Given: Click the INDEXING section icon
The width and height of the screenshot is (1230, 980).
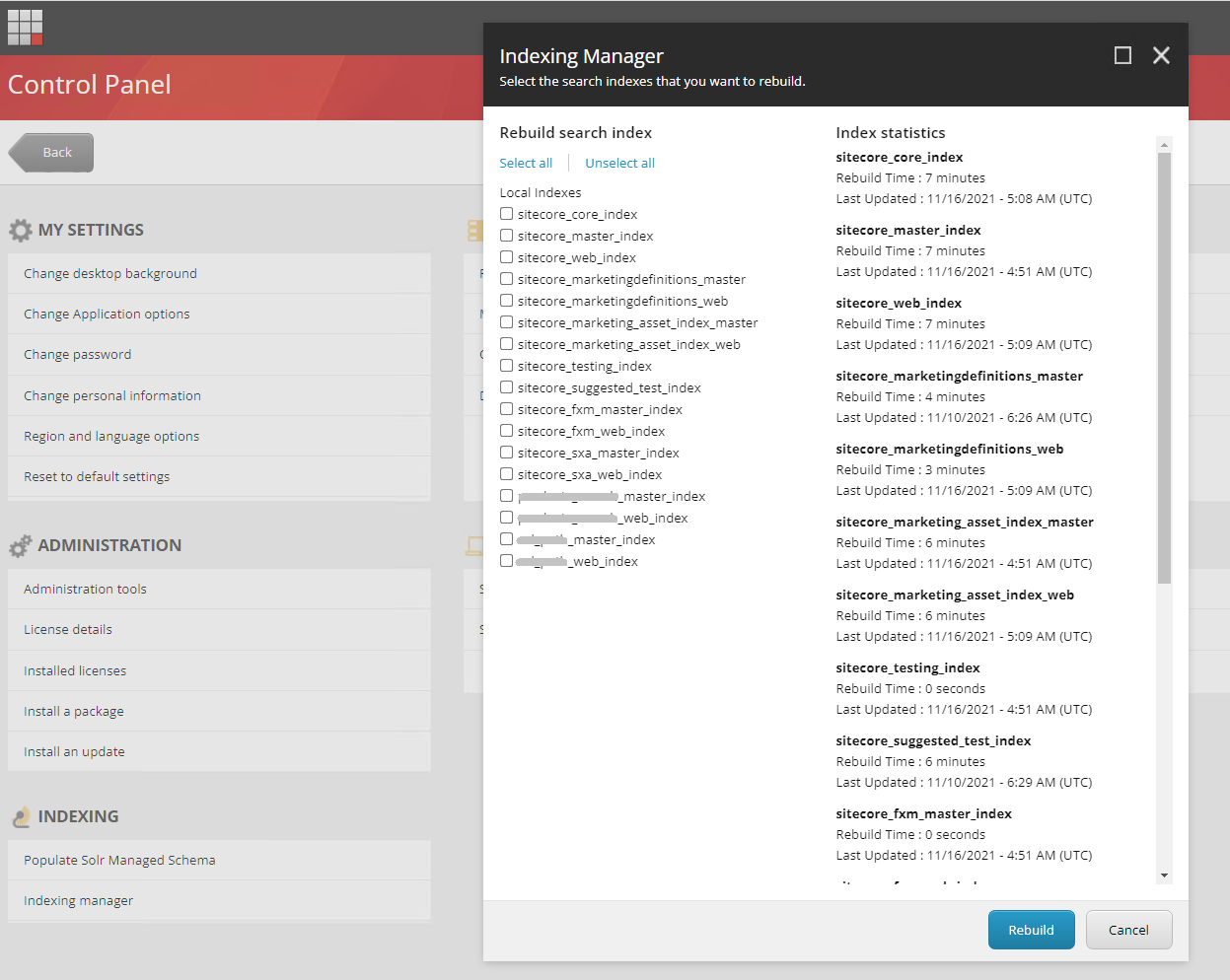Looking at the screenshot, I should click(x=22, y=815).
